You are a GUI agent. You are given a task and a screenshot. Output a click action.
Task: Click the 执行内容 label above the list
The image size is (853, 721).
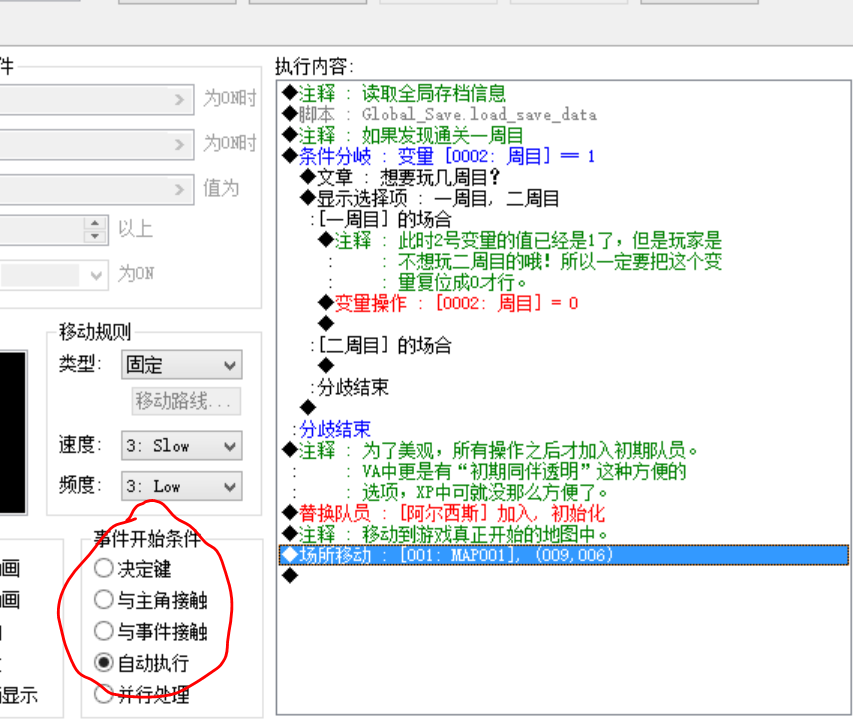(314, 66)
